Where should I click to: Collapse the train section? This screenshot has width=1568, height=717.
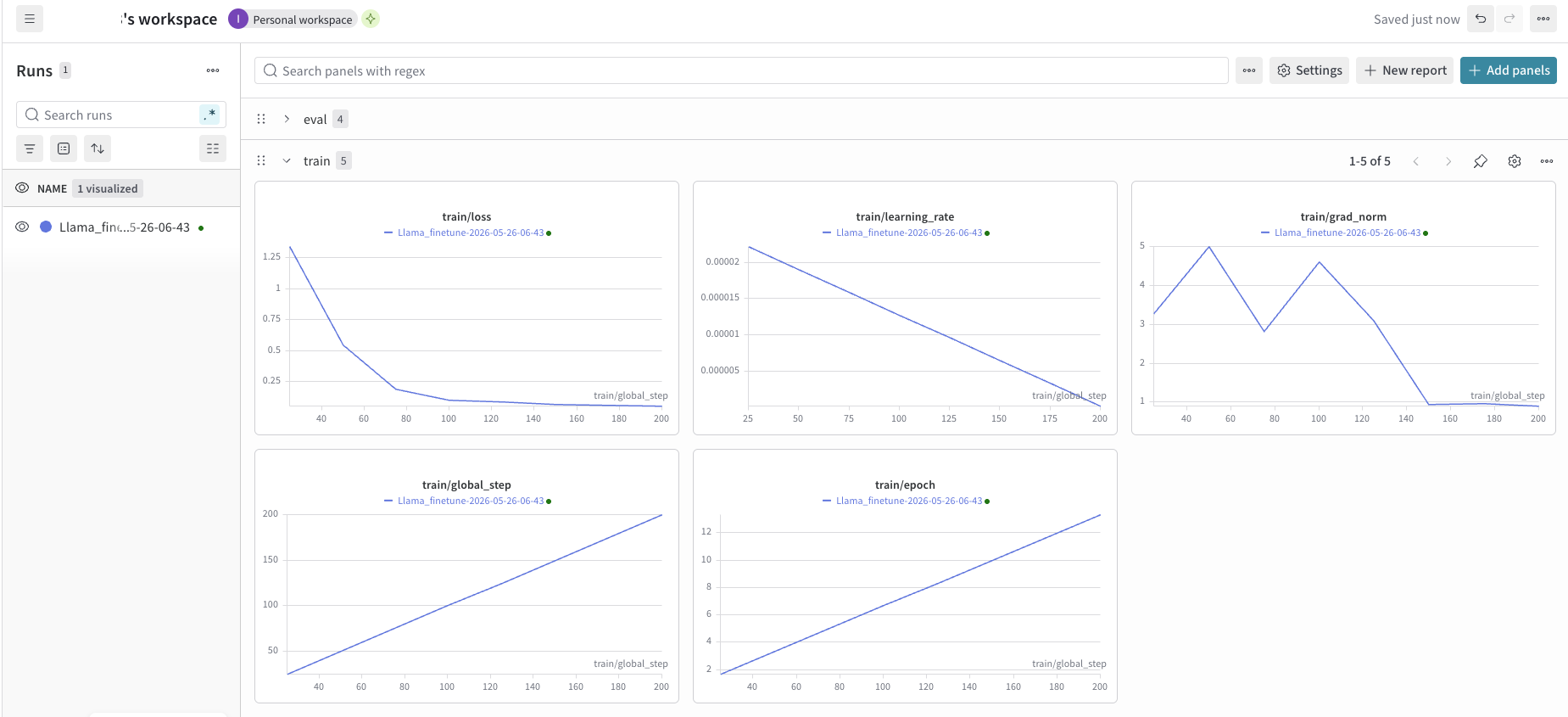tap(287, 160)
